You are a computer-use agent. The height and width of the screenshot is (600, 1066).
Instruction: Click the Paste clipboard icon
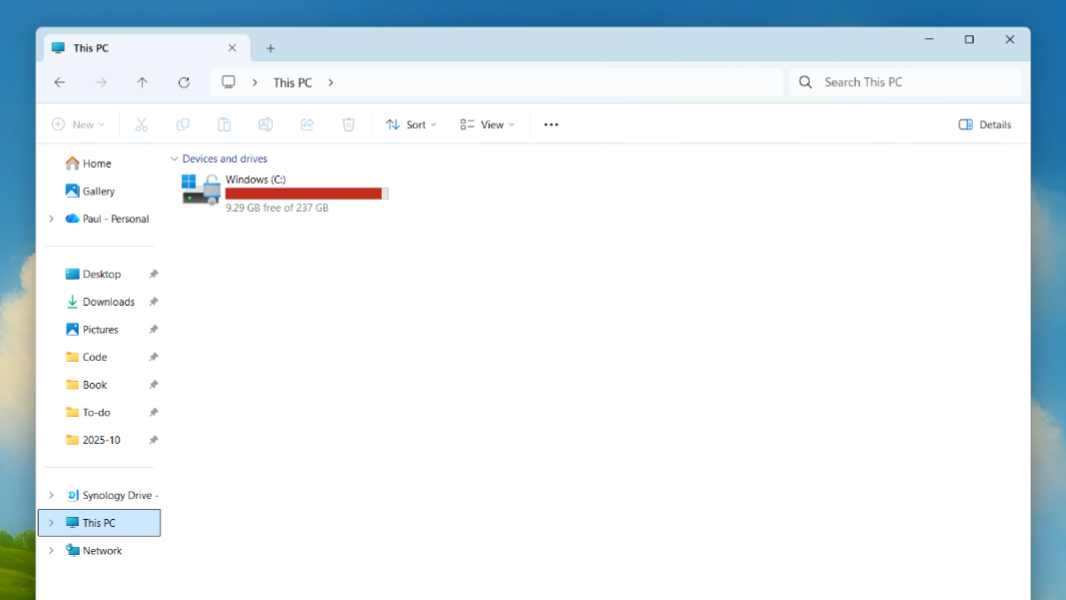tap(224, 125)
